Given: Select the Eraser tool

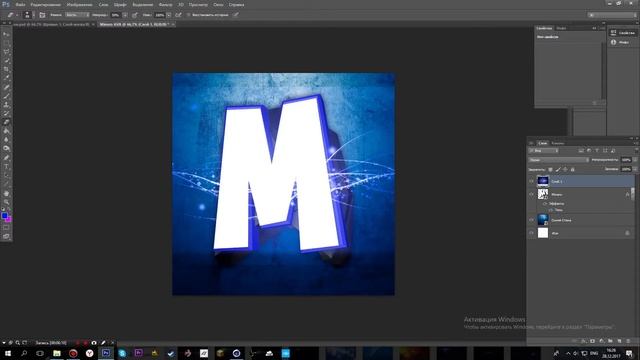Looking at the screenshot, I should point(6,122).
